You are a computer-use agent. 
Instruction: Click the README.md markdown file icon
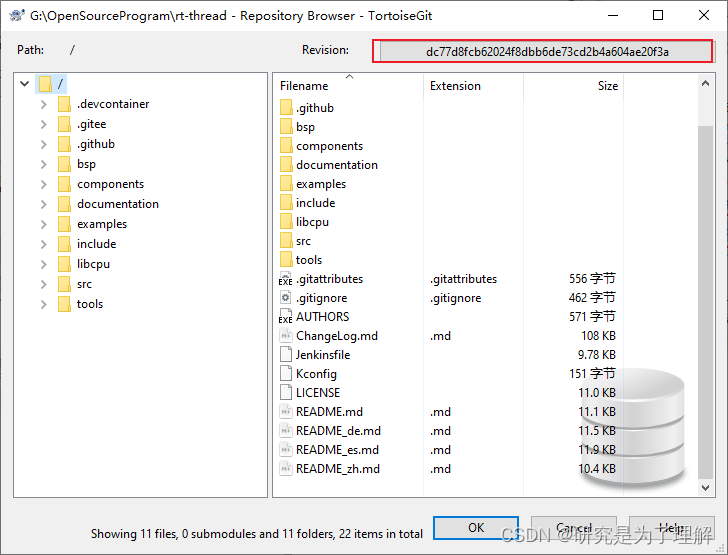pyautogui.click(x=286, y=412)
